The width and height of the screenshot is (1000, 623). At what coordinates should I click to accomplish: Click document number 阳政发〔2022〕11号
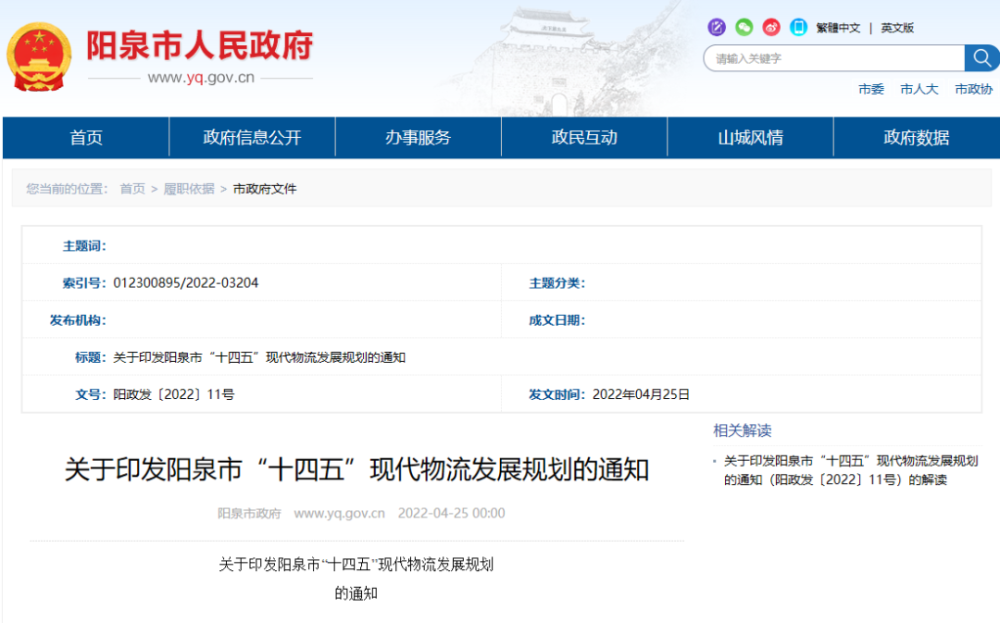(173, 395)
